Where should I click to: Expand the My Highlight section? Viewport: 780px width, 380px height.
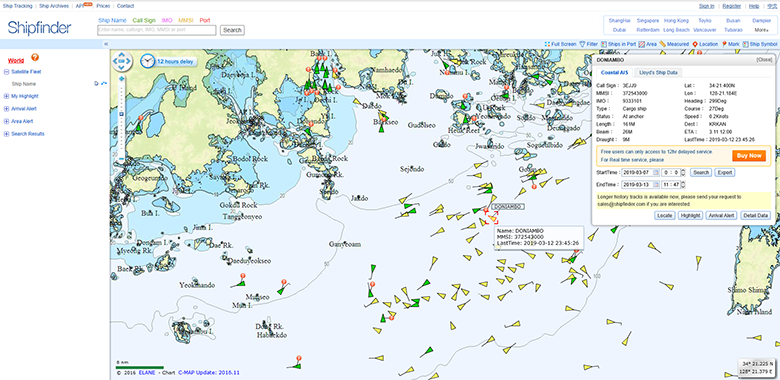pyautogui.click(x=6, y=96)
